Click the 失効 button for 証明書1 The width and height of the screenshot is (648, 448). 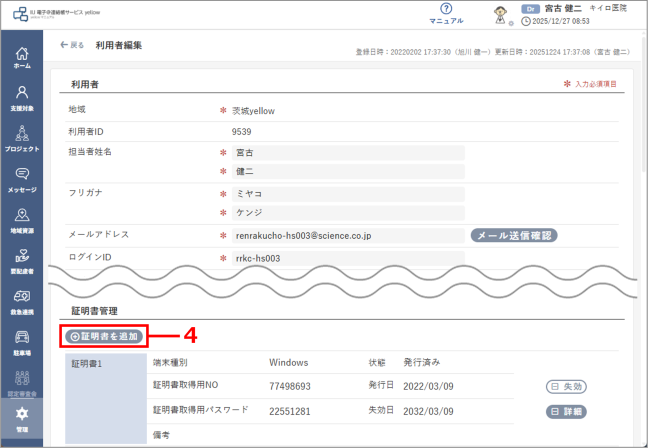pyautogui.click(x=565, y=386)
